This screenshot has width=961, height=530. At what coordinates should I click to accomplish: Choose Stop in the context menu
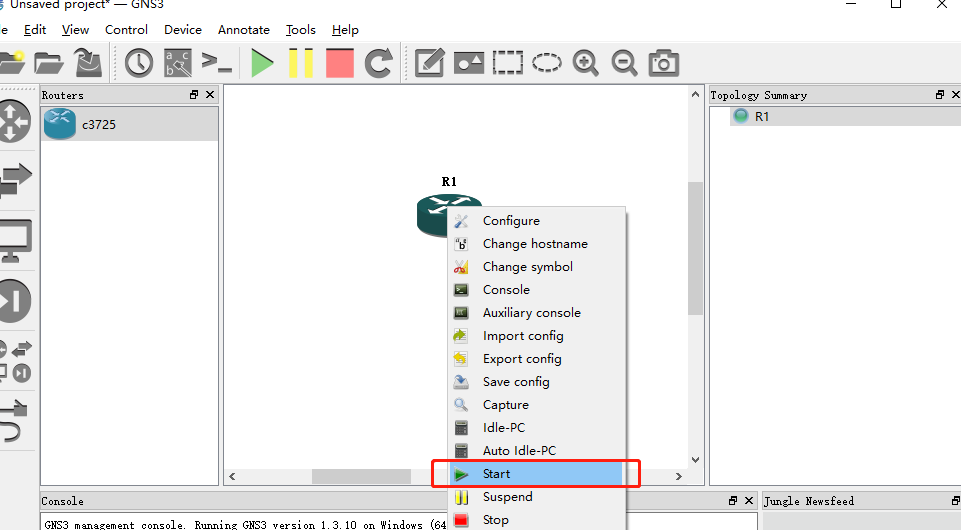coord(536,520)
